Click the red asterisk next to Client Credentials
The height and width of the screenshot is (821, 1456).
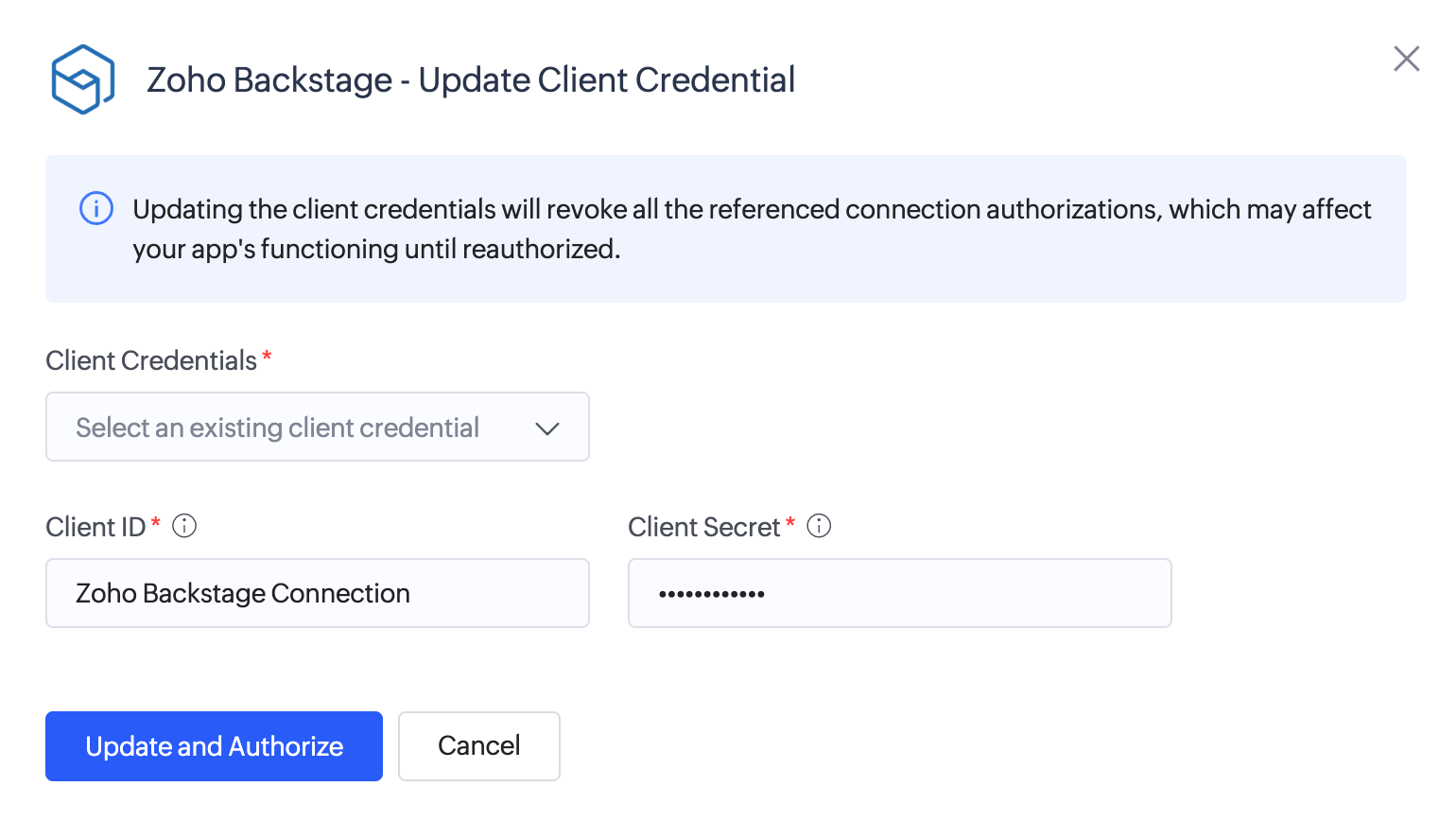pyautogui.click(x=267, y=357)
